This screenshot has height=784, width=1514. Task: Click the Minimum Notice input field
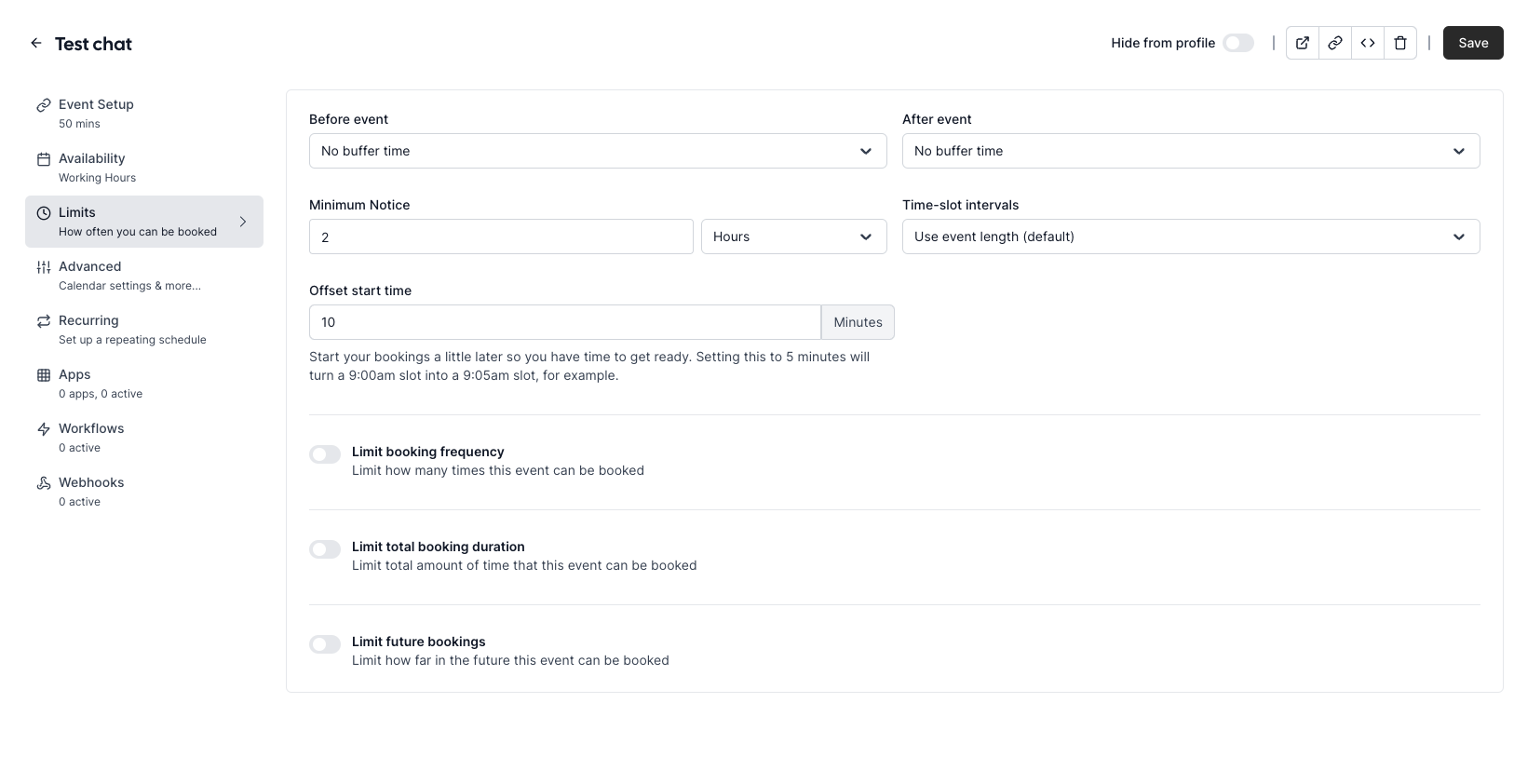click(x=501, y=237)
